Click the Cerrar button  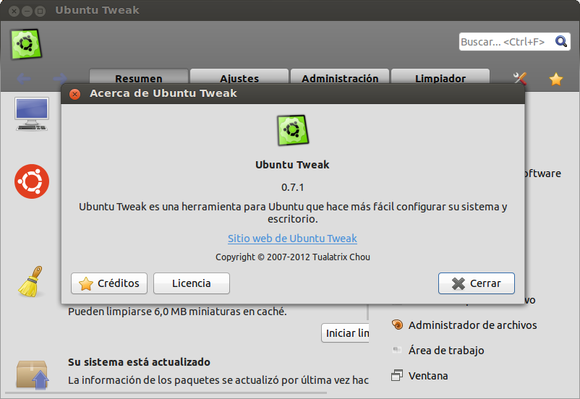point(476,283)
